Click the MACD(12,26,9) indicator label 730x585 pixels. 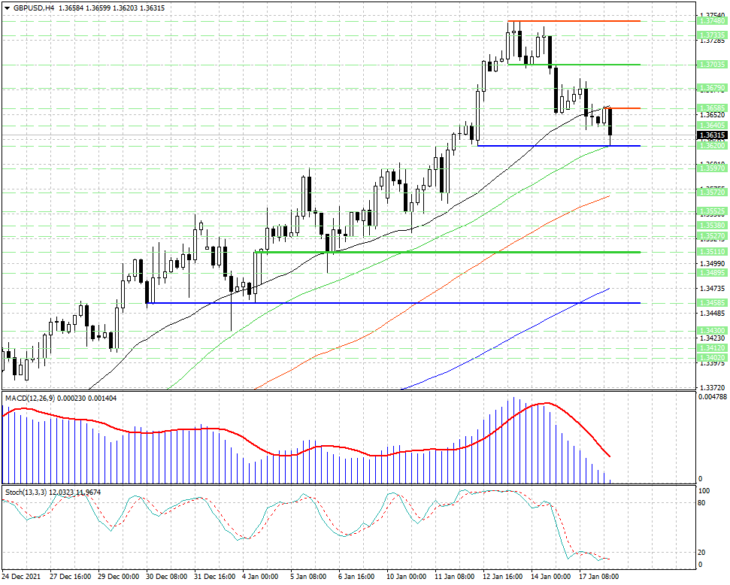29,399
